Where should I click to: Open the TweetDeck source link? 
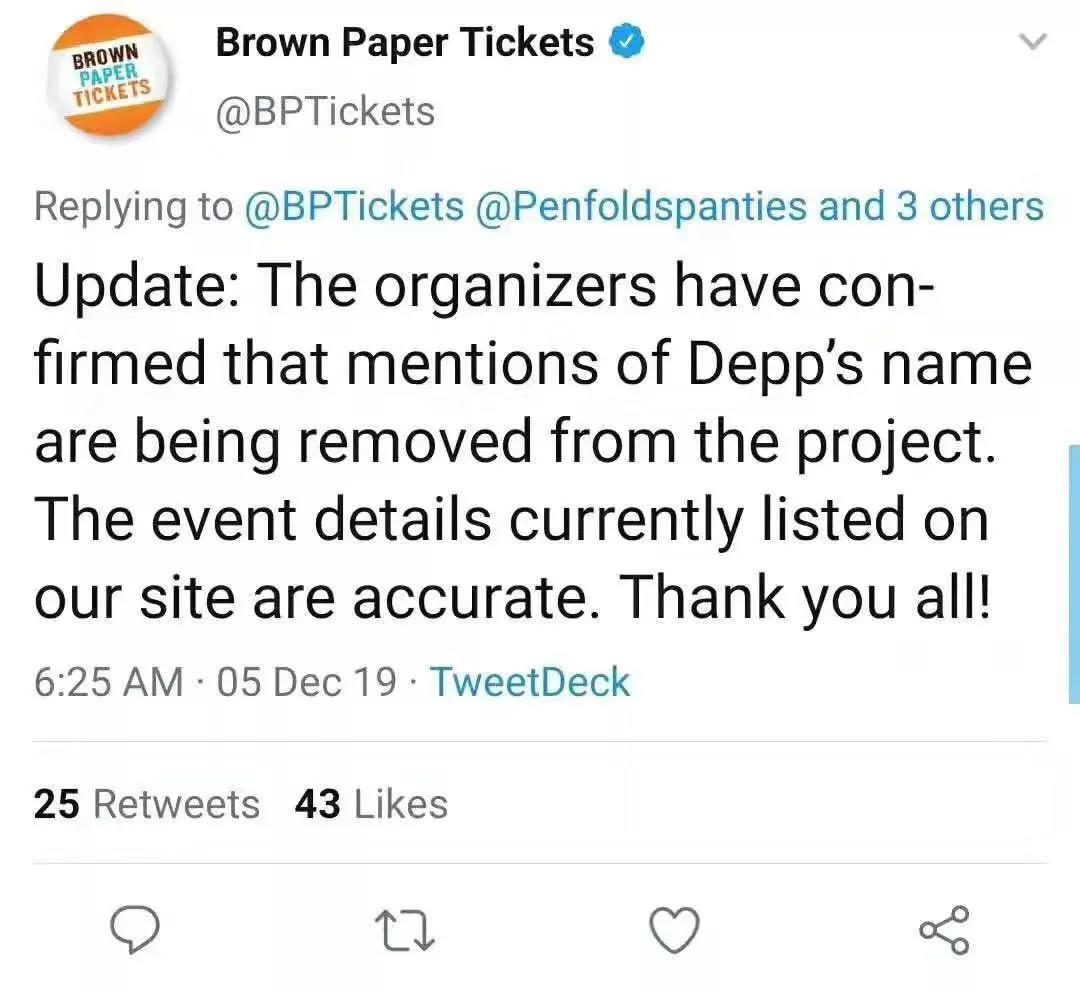(x=530, y=682)
